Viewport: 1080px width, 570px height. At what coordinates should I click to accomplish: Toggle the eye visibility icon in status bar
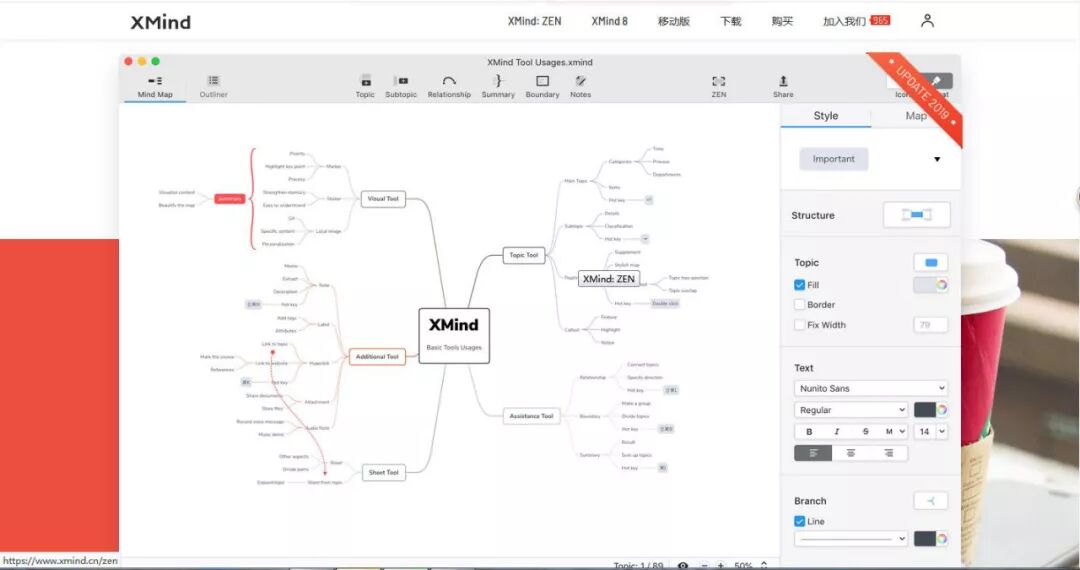[683, 565]
